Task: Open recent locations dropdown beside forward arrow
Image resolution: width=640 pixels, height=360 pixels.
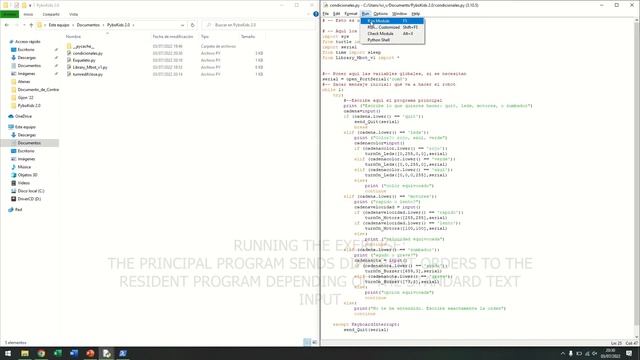Action: point(24,25)
